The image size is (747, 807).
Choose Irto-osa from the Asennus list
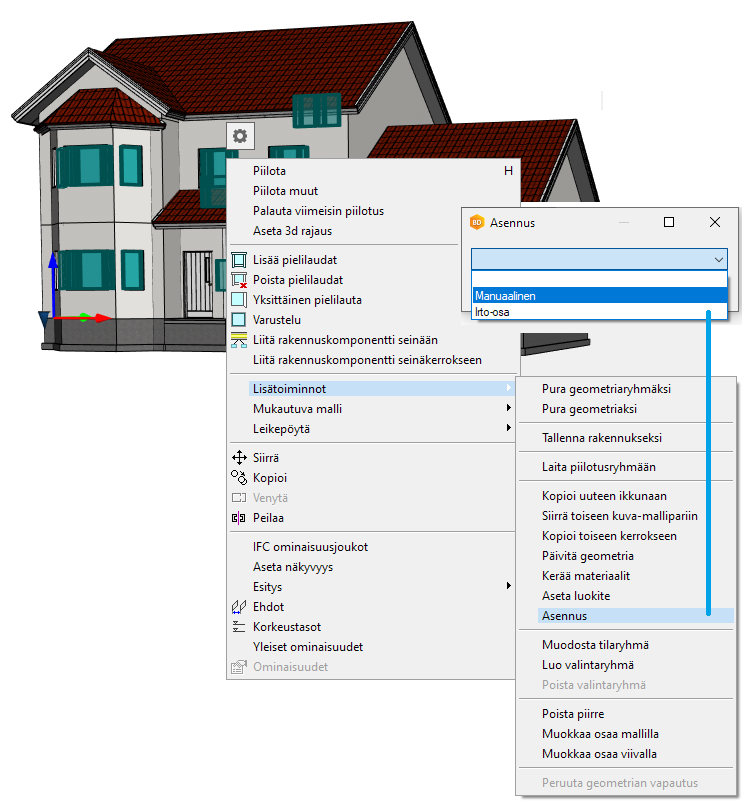click(x=599, y=312)
